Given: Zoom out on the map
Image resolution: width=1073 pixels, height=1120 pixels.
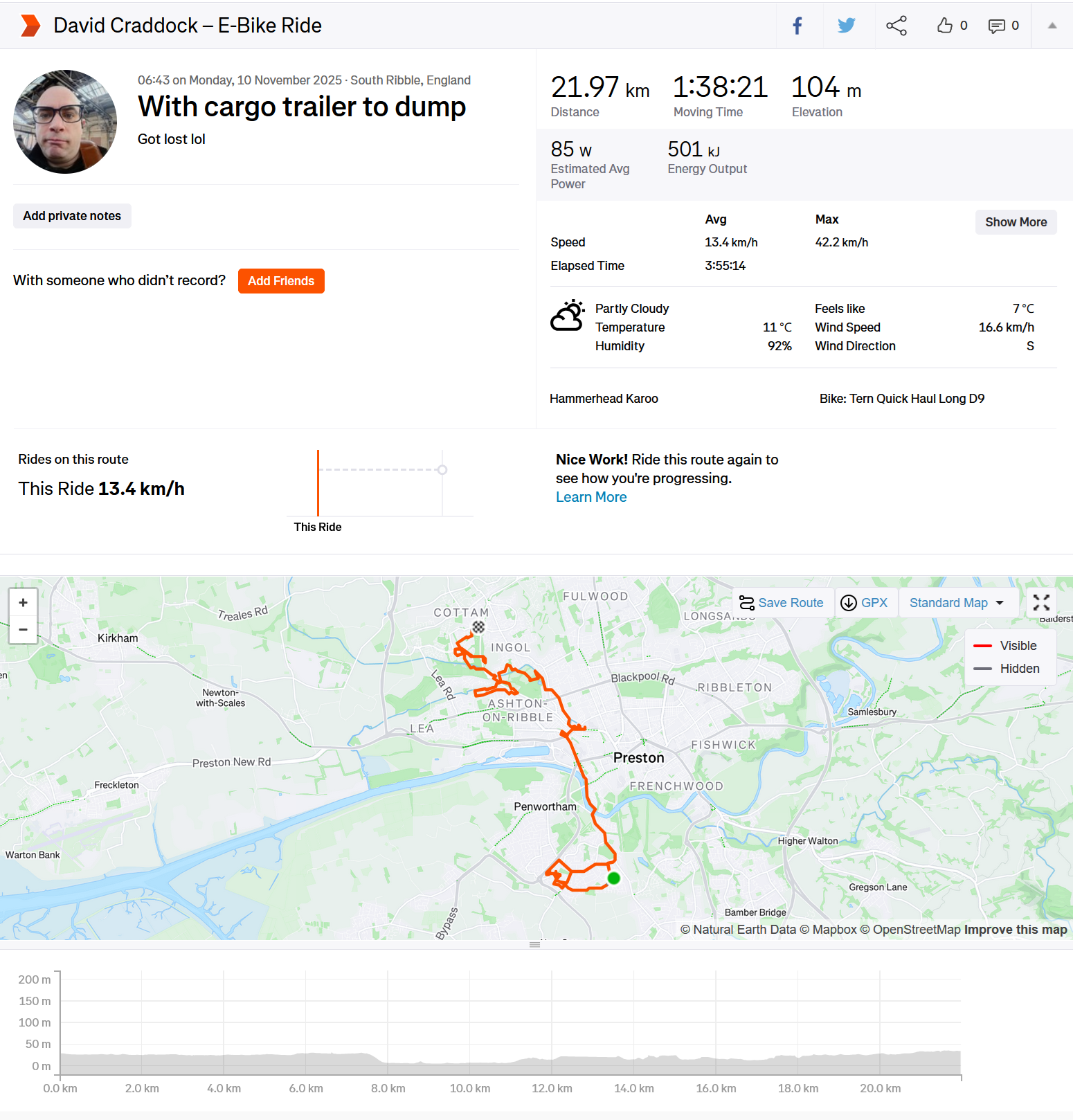Looking at the screenshot, I should tap(23, 629).
